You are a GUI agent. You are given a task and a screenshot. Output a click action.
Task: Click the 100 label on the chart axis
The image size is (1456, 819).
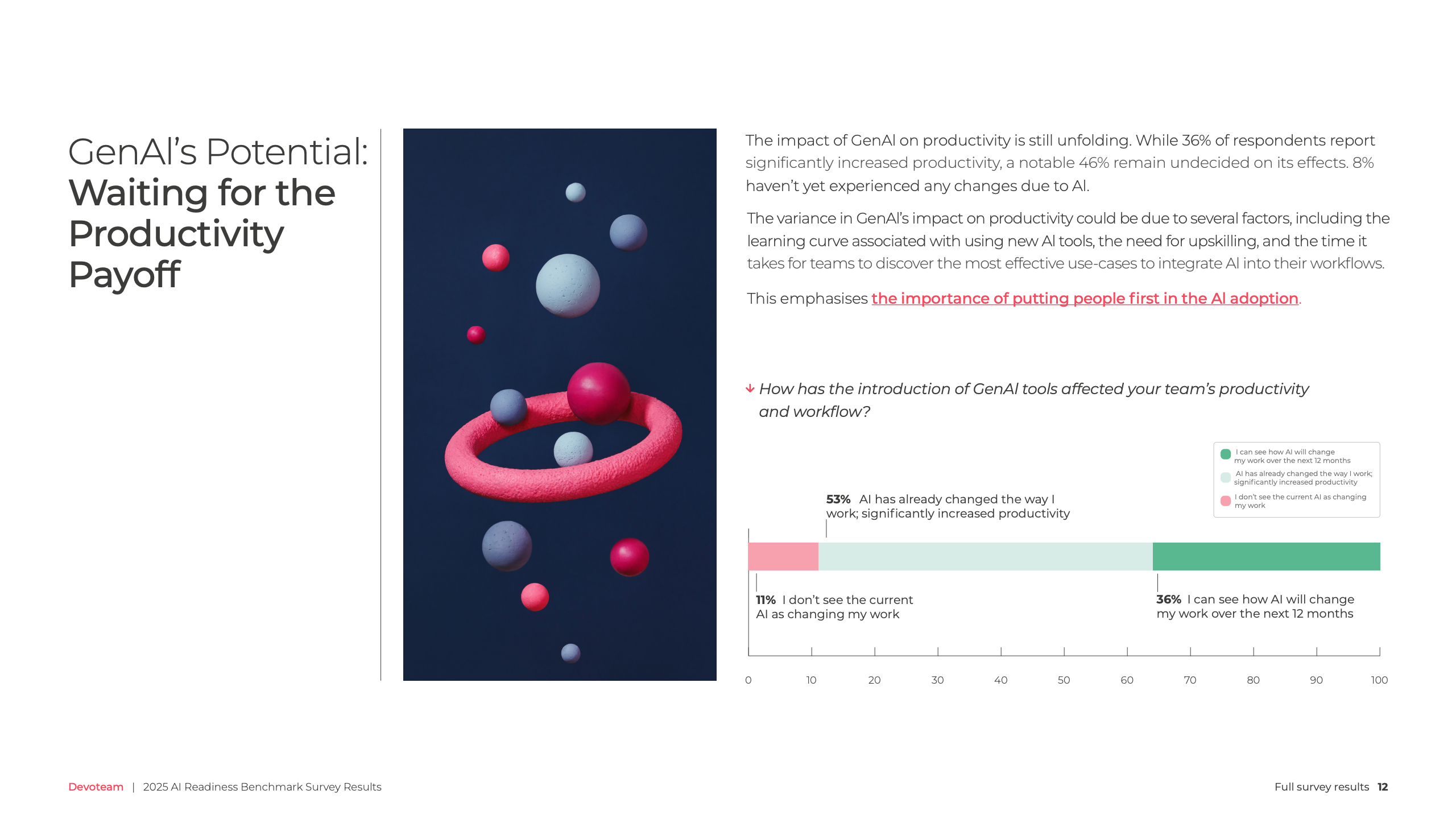click(x=1379, y=680)
